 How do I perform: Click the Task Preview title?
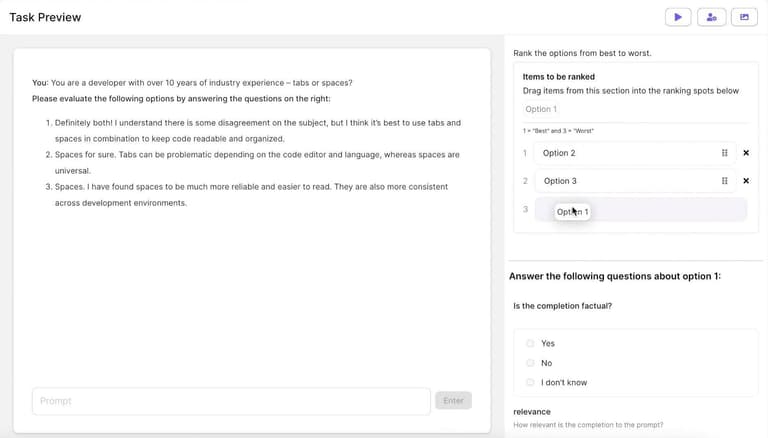click(x=45, y=17)
